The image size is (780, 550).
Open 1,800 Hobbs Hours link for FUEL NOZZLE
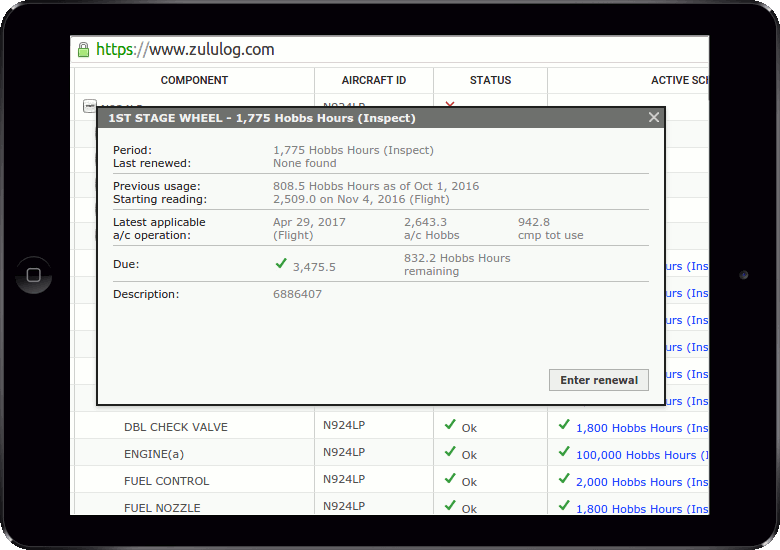(x=640, y=509)
